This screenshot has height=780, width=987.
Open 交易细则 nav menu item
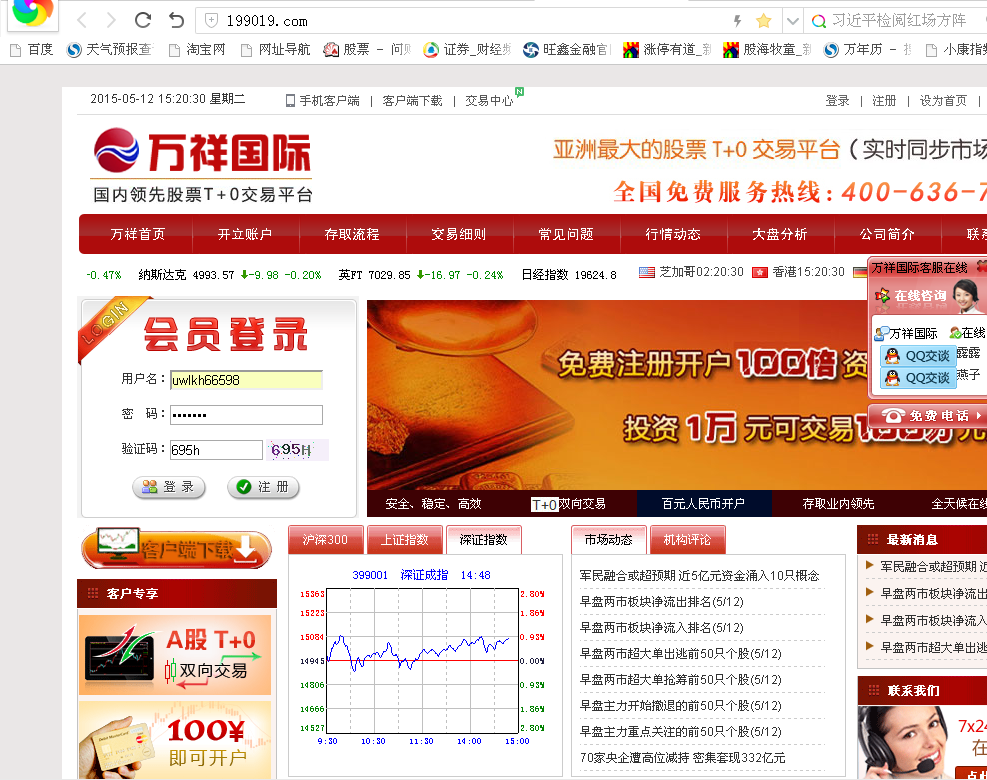tap(459, 234)
